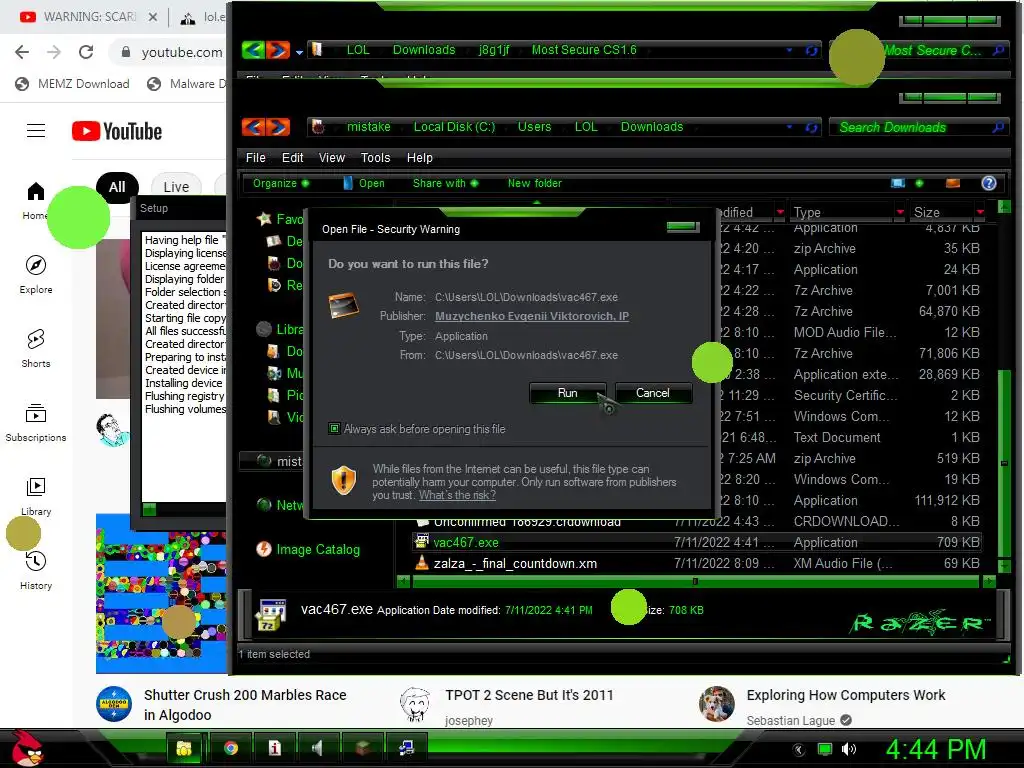The height and width of the screenshot is (768, 1024).
Task: Open the Tools menu in Downloads window
Action: pyautogui.click(x=375, y=157)
